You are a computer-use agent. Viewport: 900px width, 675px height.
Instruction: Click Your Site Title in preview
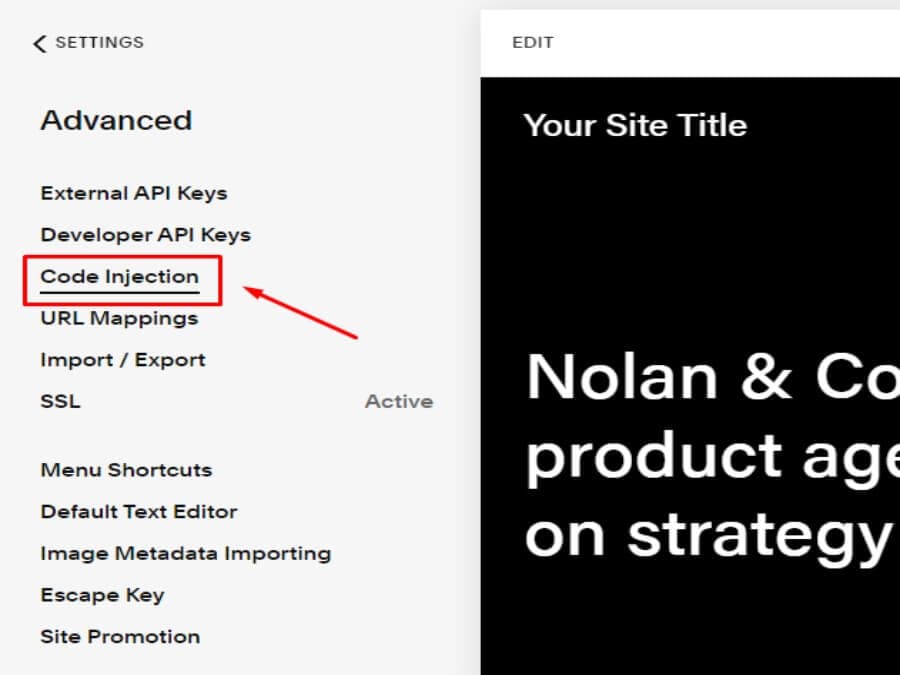pos(635,126)
